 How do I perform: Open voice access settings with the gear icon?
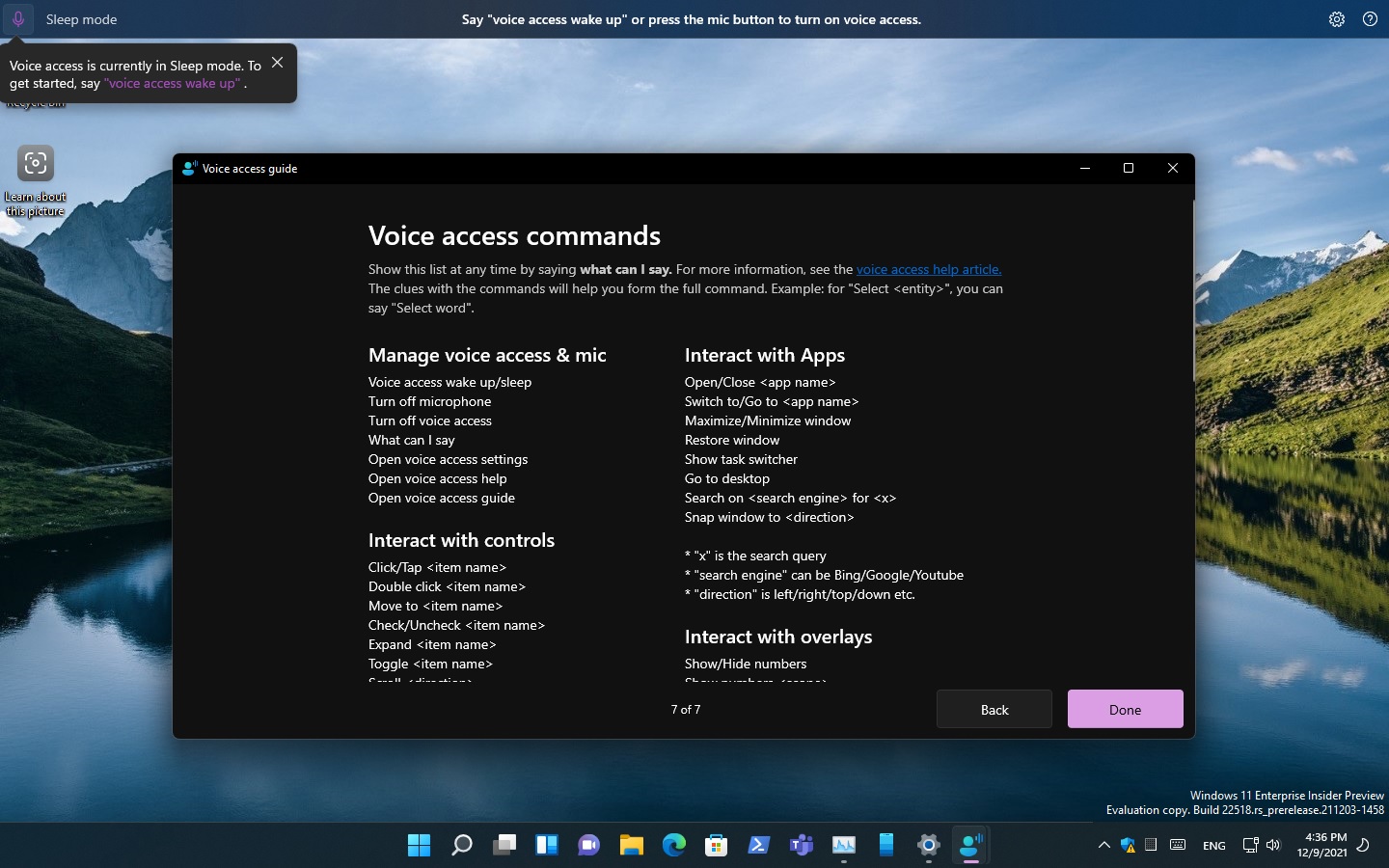coord(1337,19)
